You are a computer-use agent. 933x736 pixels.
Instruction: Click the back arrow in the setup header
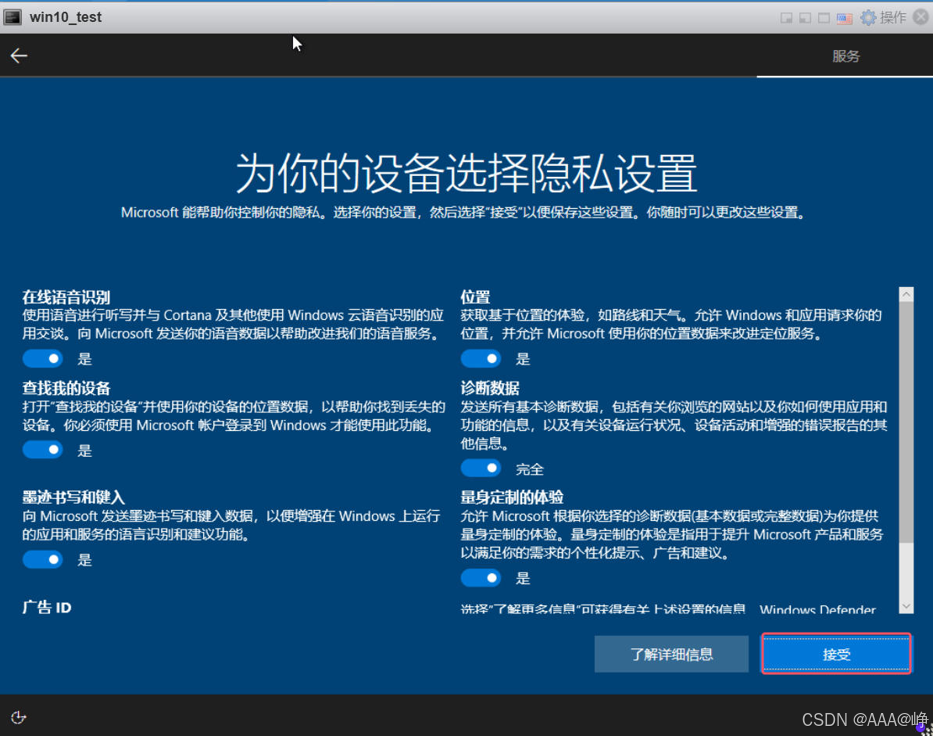tap(19, 56)
